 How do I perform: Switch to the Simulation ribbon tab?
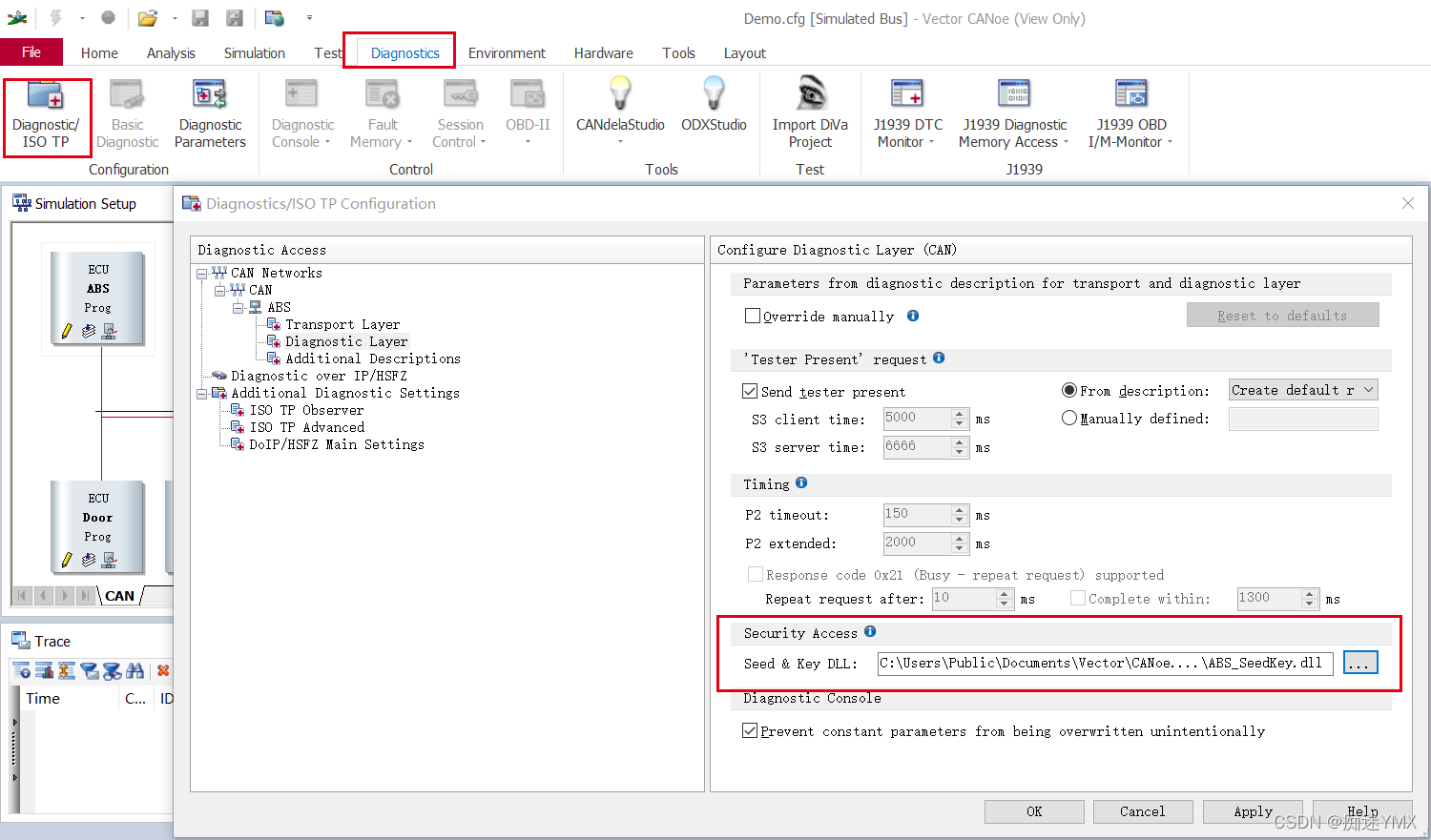[x=255, y=53]
